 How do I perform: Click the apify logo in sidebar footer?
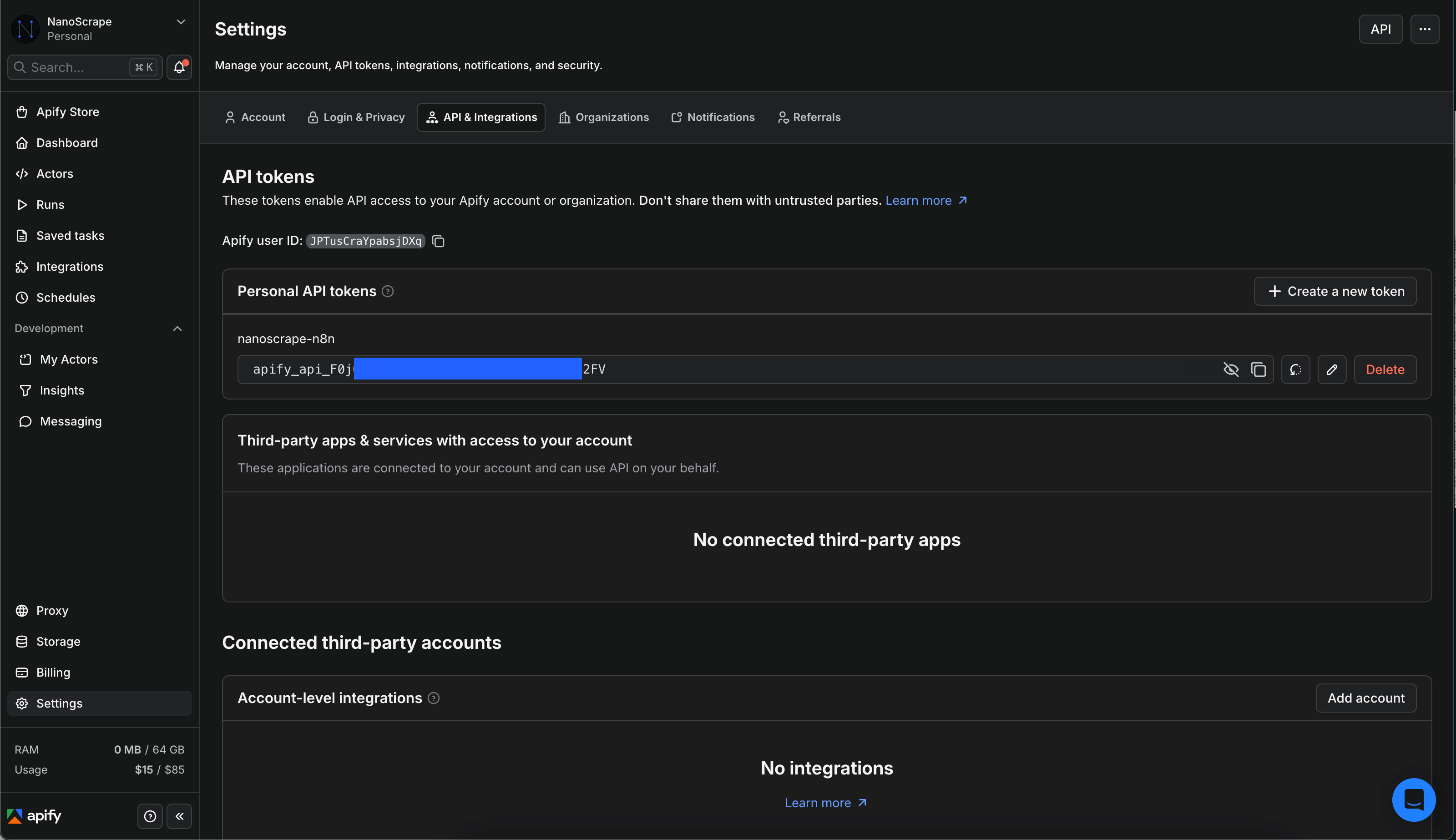coord(34,816)
